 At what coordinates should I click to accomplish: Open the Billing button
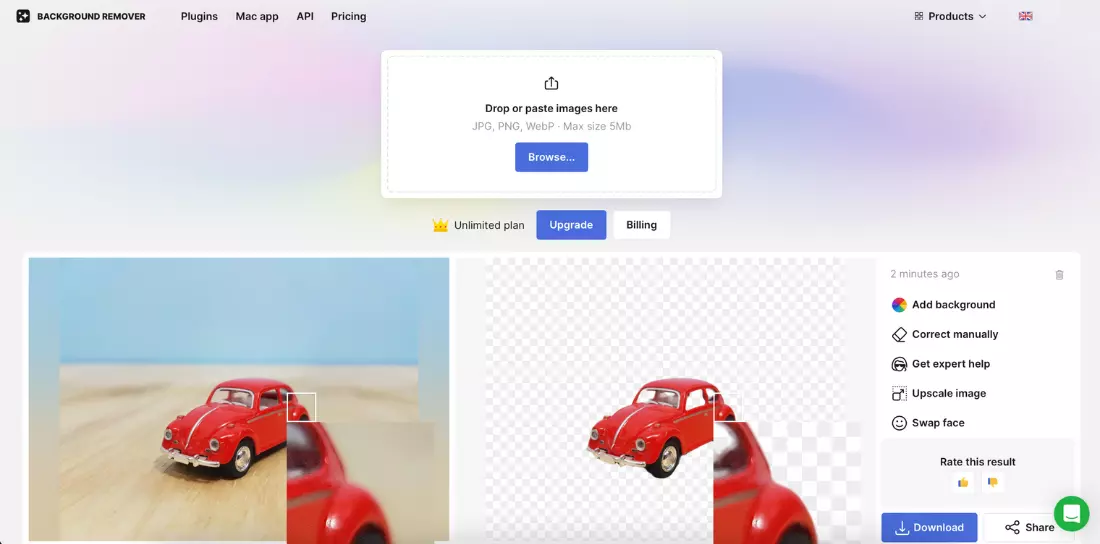[x=641, y=225]
